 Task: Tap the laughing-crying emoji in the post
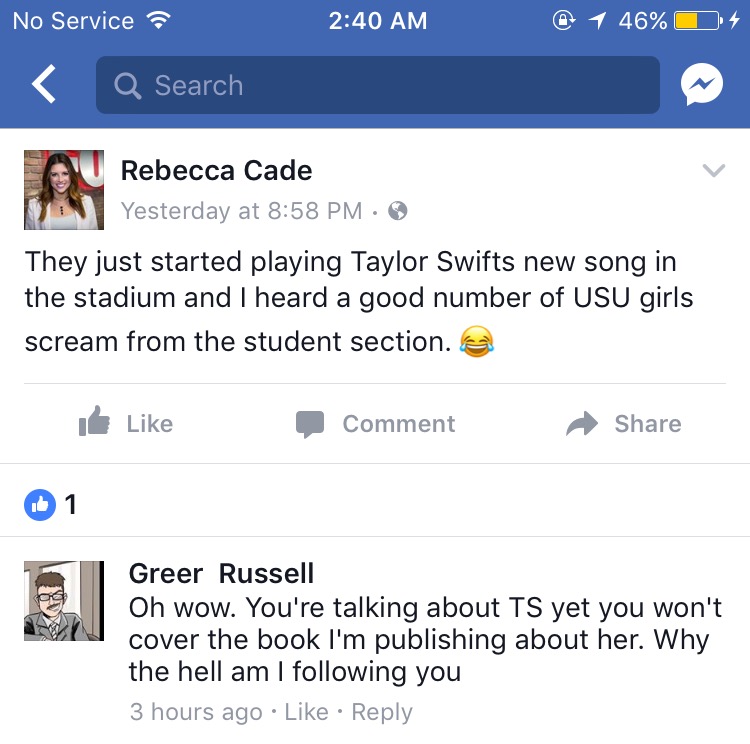tap(476, 342)
